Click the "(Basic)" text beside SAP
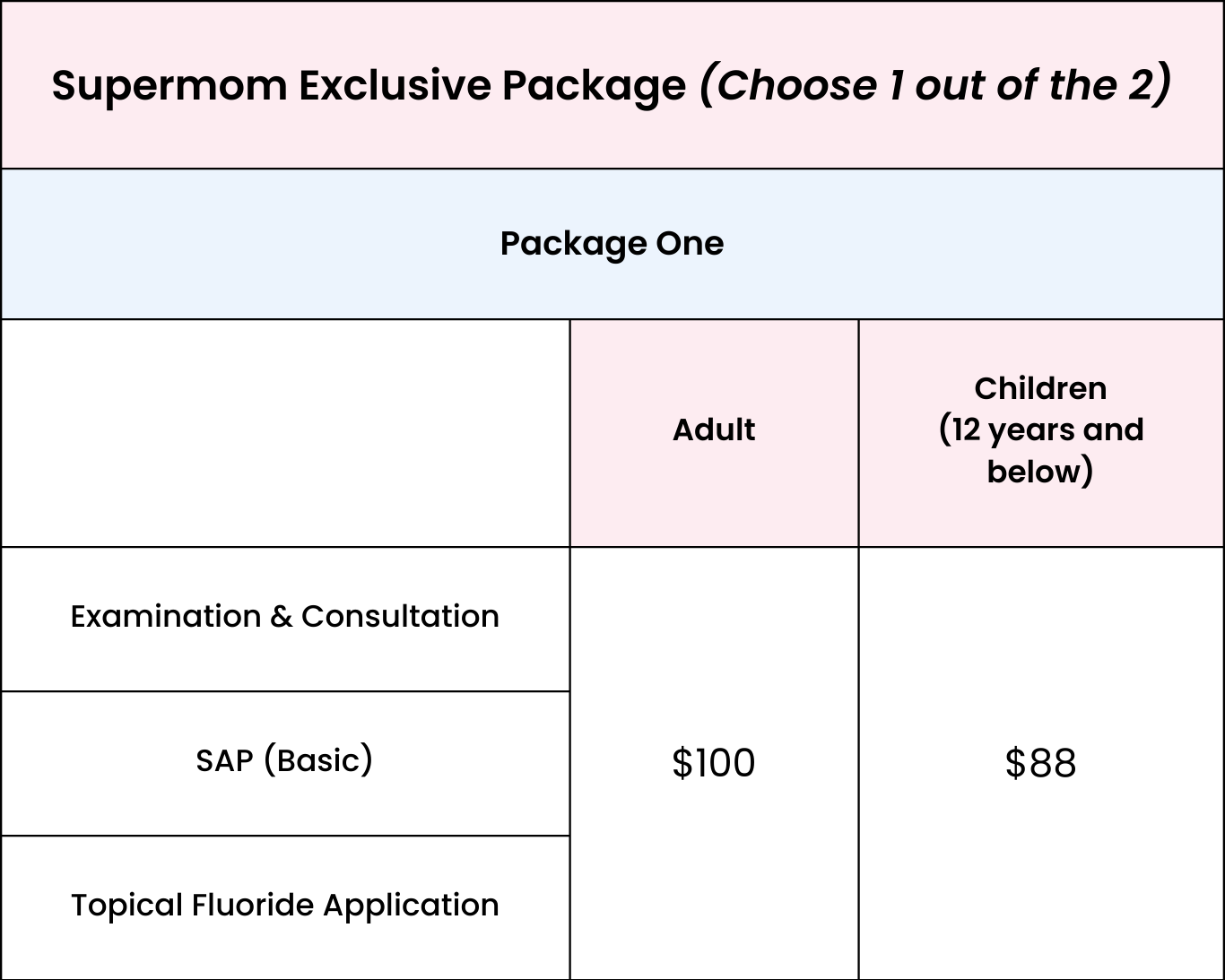Screen dimensions: 1225x980 click(318, 761)
